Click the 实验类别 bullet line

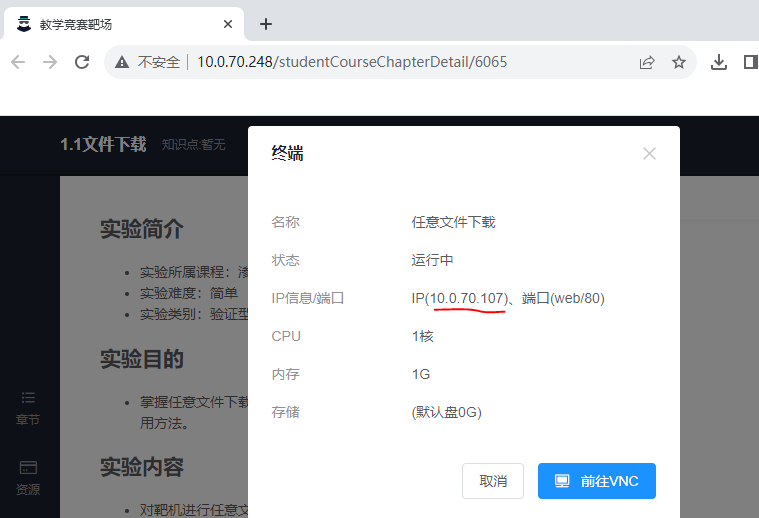194,314
